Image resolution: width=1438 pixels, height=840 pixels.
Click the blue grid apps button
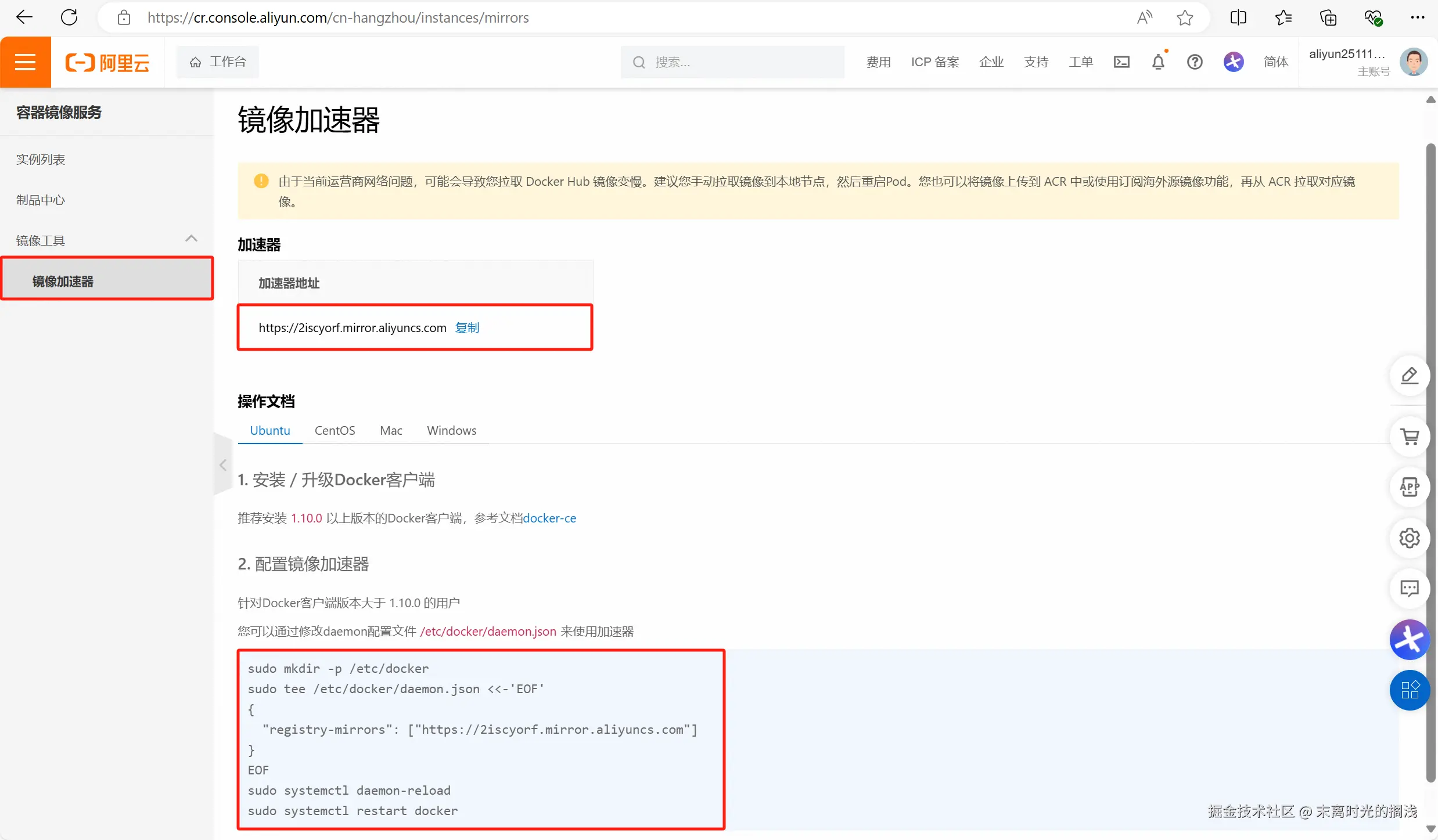[x=1410, y=690]
